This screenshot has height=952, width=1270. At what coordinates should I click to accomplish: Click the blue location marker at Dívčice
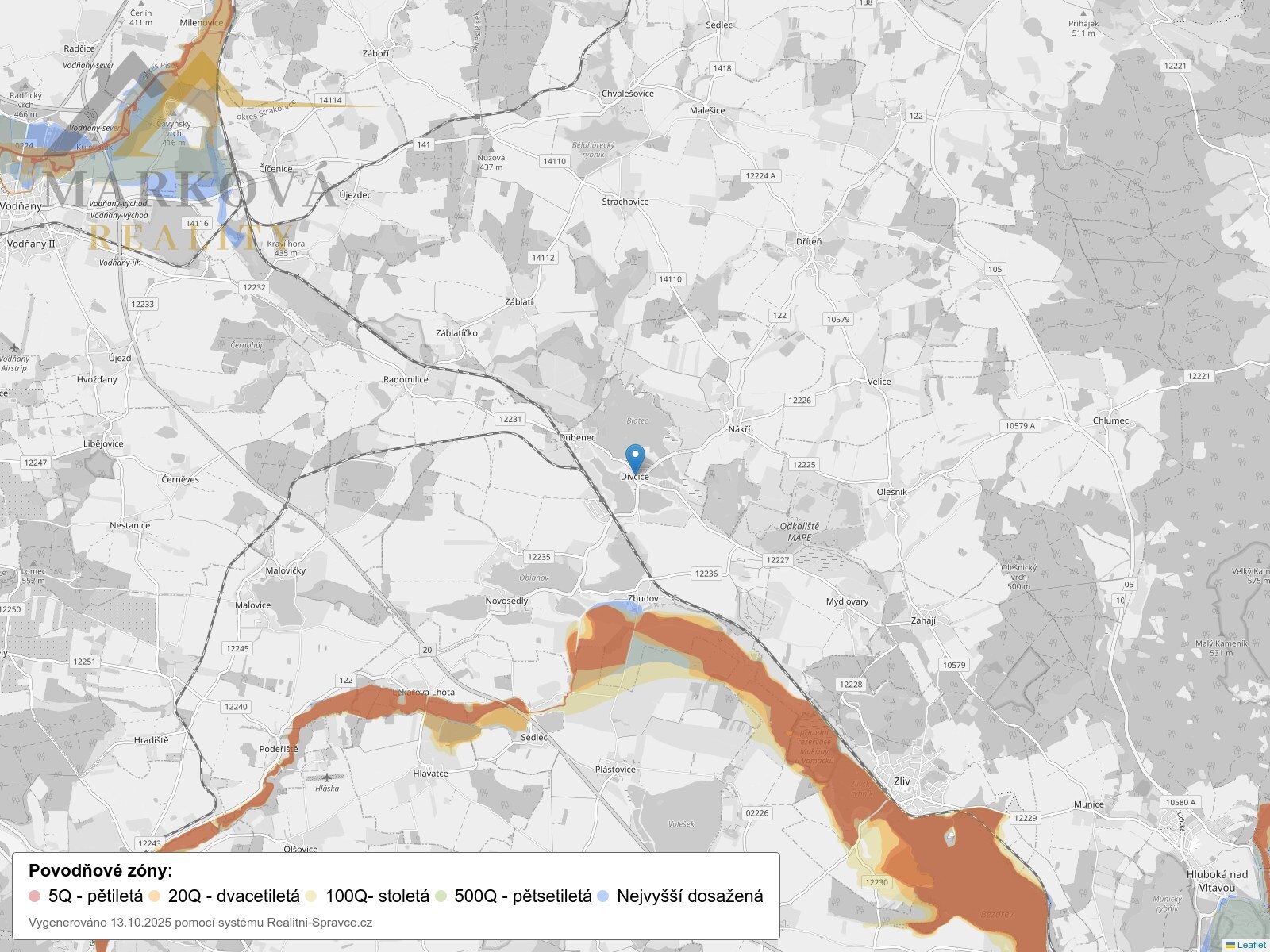tap(635, 458)
